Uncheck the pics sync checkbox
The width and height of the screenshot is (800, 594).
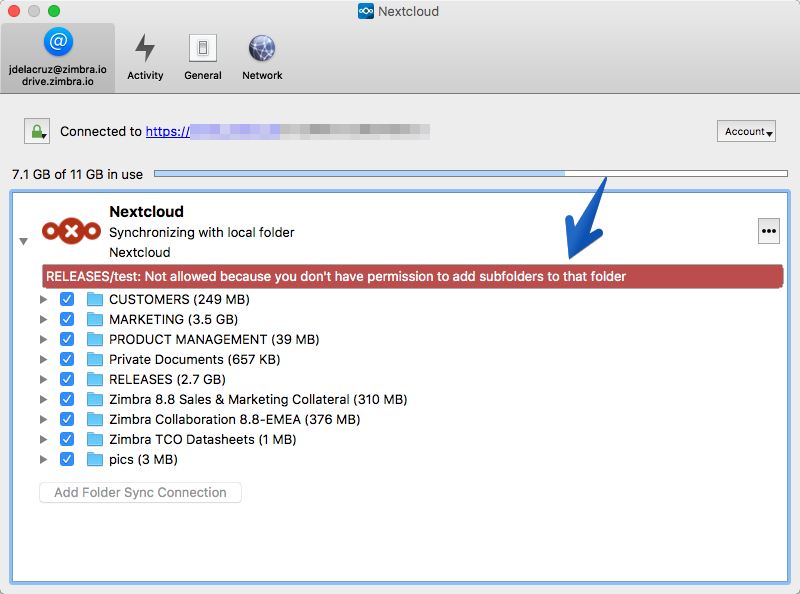[x=67, y=459]
